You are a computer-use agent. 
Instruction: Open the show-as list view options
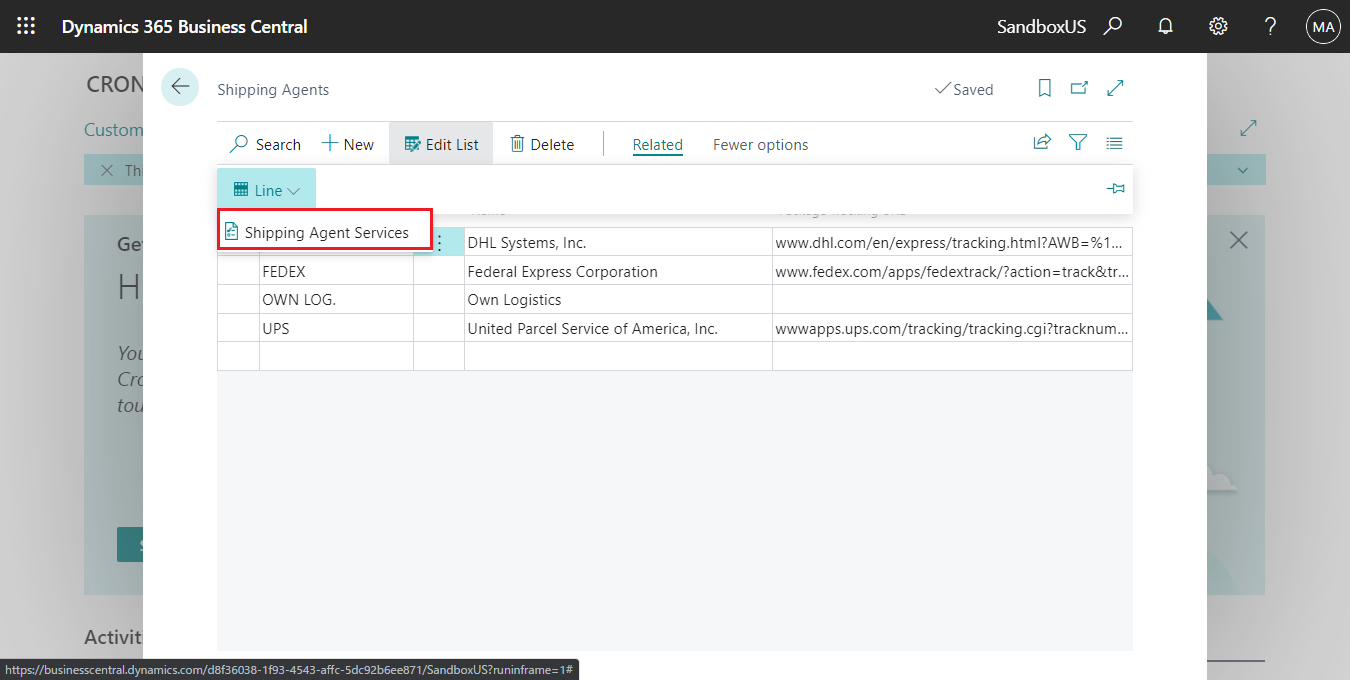1114,143
